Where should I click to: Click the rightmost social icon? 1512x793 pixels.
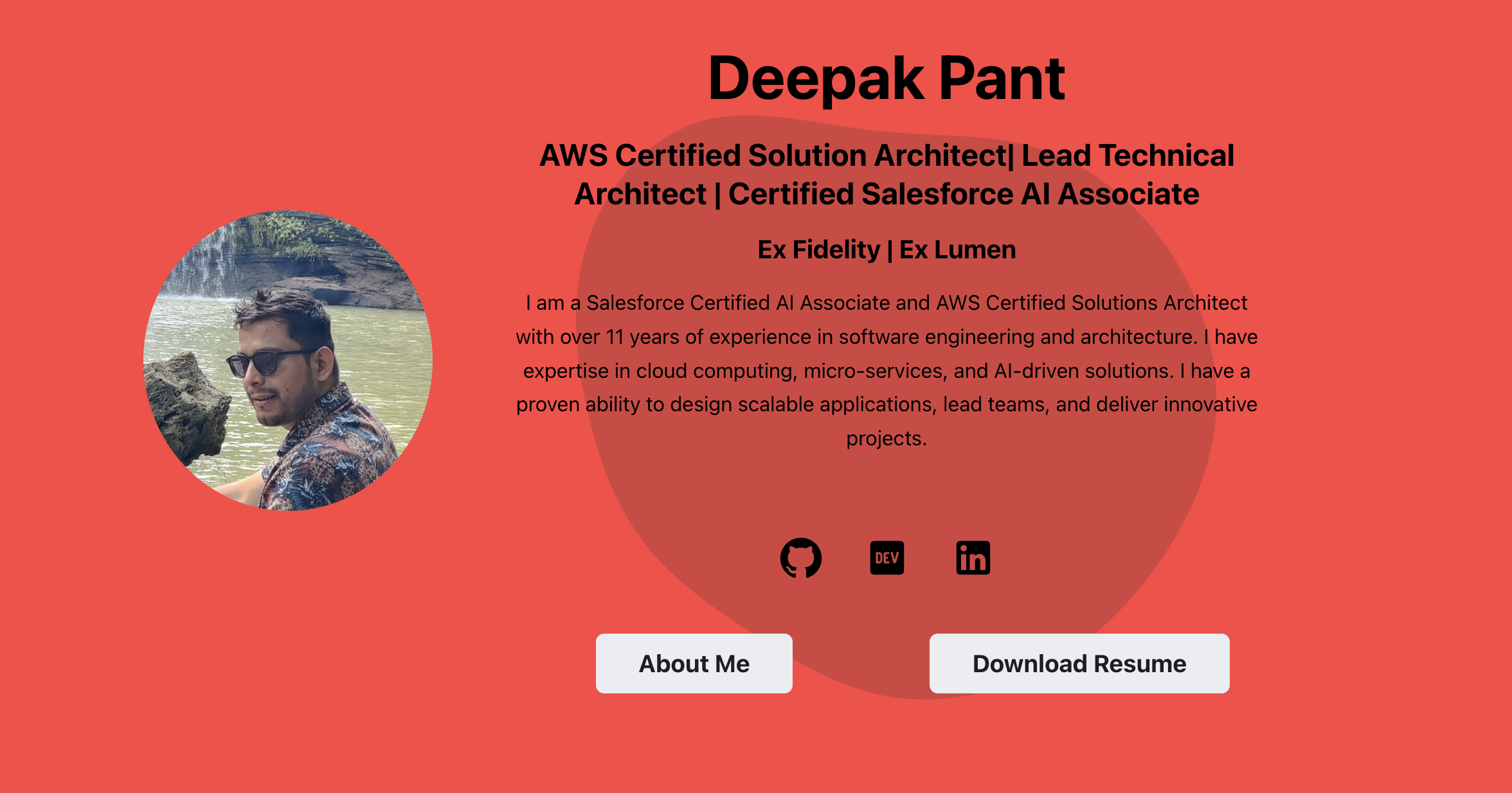point(972,558)
